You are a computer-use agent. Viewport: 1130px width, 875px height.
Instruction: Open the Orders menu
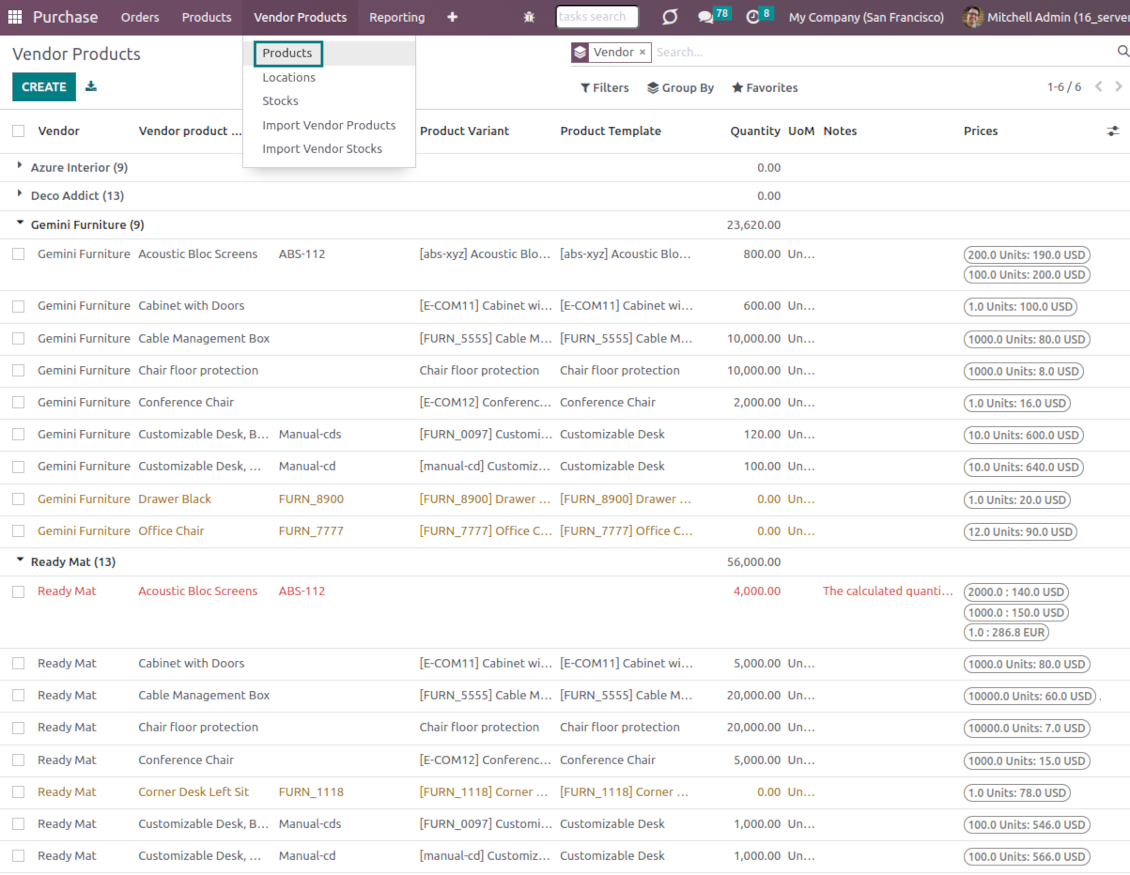coord(140,17)
